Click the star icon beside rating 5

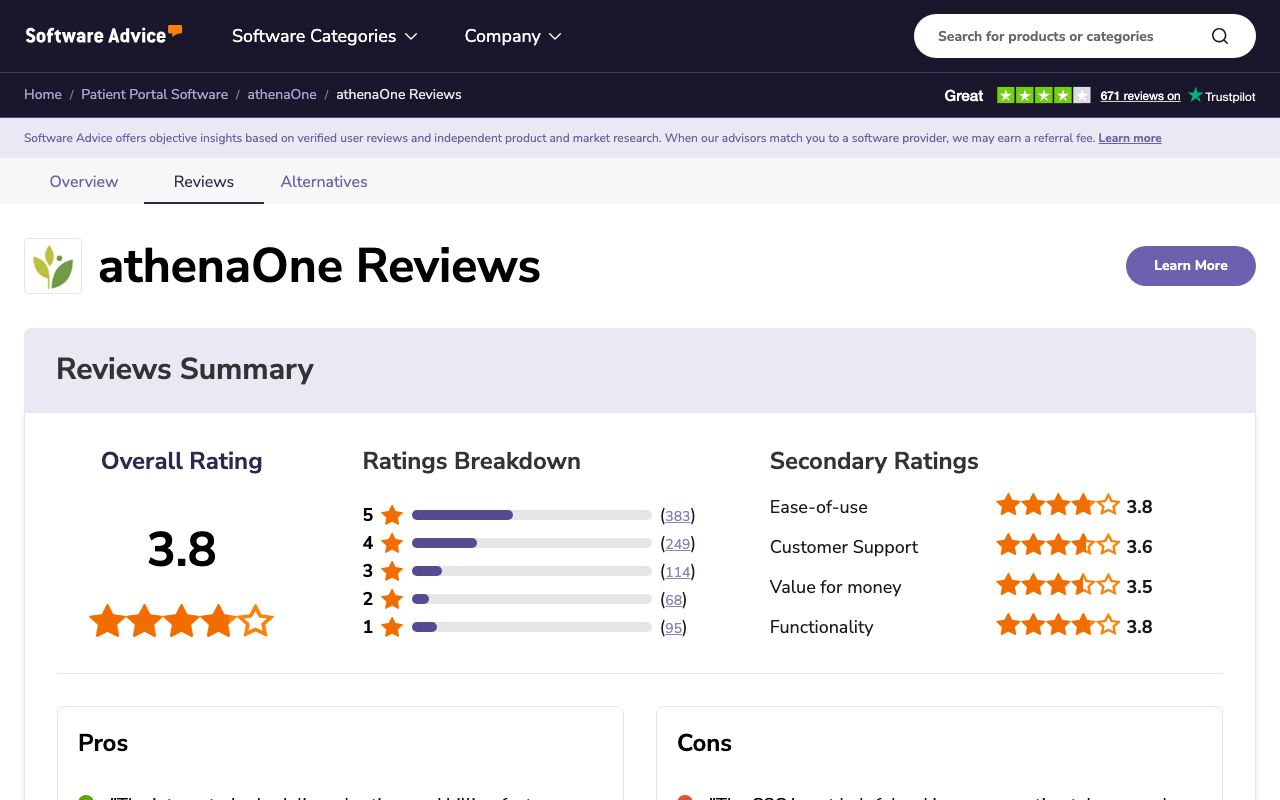point(392,515)
